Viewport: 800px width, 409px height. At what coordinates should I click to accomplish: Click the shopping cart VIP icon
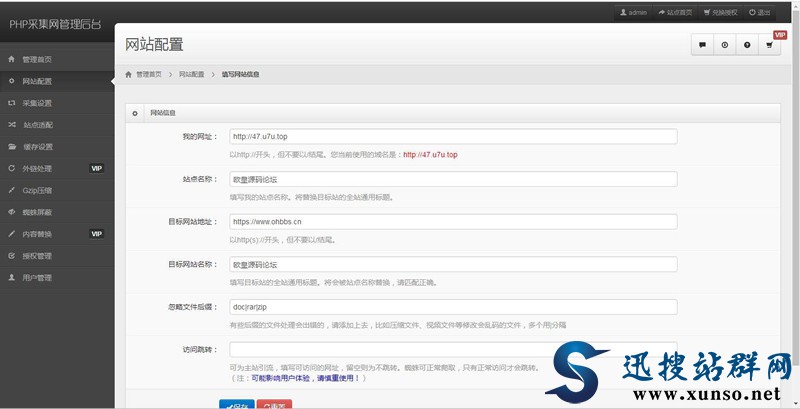[x=769, y=45]
